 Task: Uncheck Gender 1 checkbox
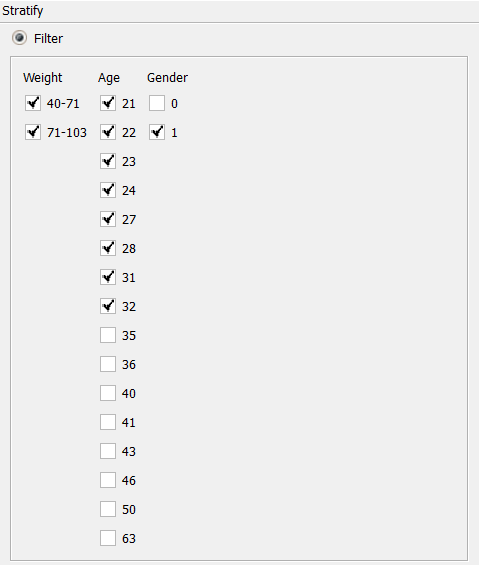click(157, 132)
